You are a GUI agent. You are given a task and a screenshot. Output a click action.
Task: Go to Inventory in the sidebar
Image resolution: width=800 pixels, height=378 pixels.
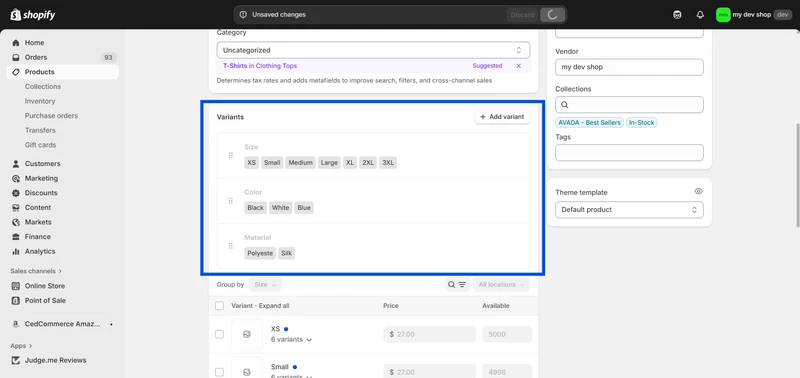tap(40, 101)
